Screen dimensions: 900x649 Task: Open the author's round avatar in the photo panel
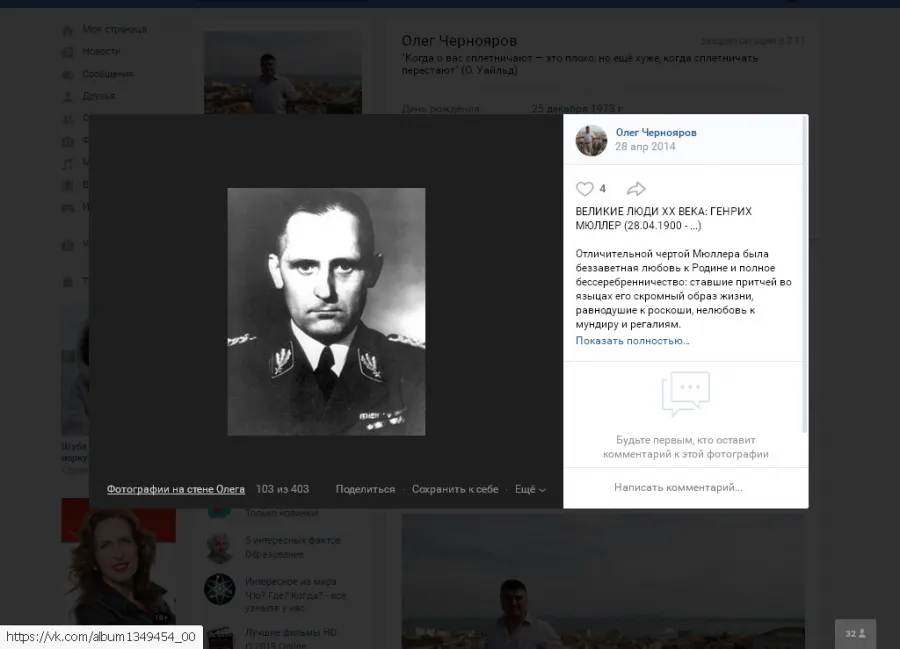click(x=591, y=140)
